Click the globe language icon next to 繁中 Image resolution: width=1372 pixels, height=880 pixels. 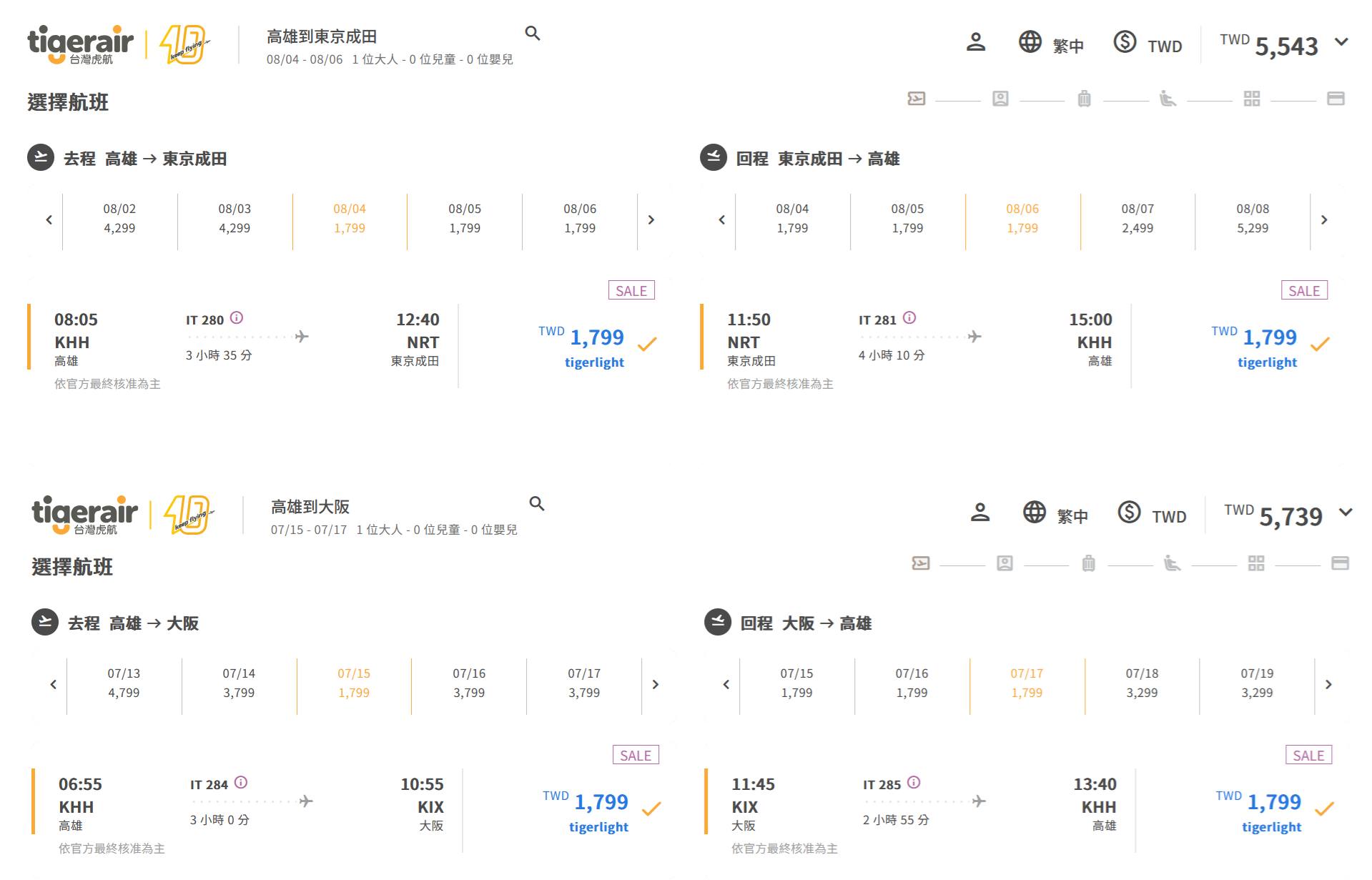(1030, 42)
